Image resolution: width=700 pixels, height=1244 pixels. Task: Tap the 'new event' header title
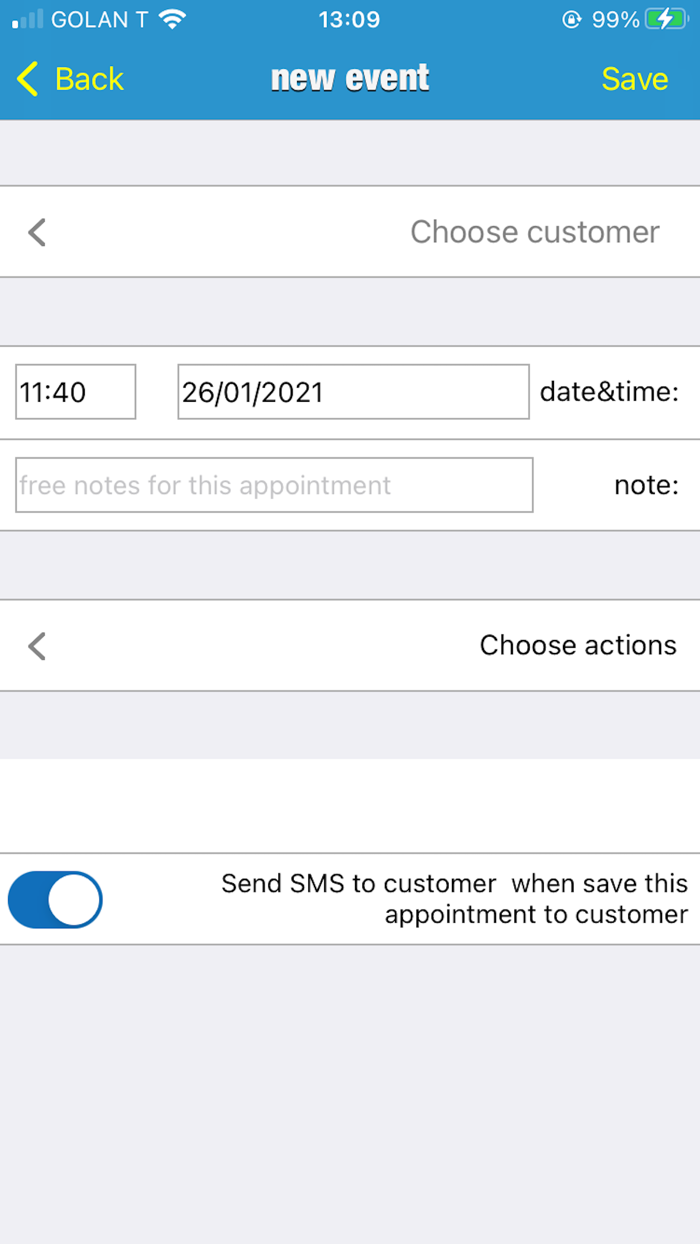[350, 78]
